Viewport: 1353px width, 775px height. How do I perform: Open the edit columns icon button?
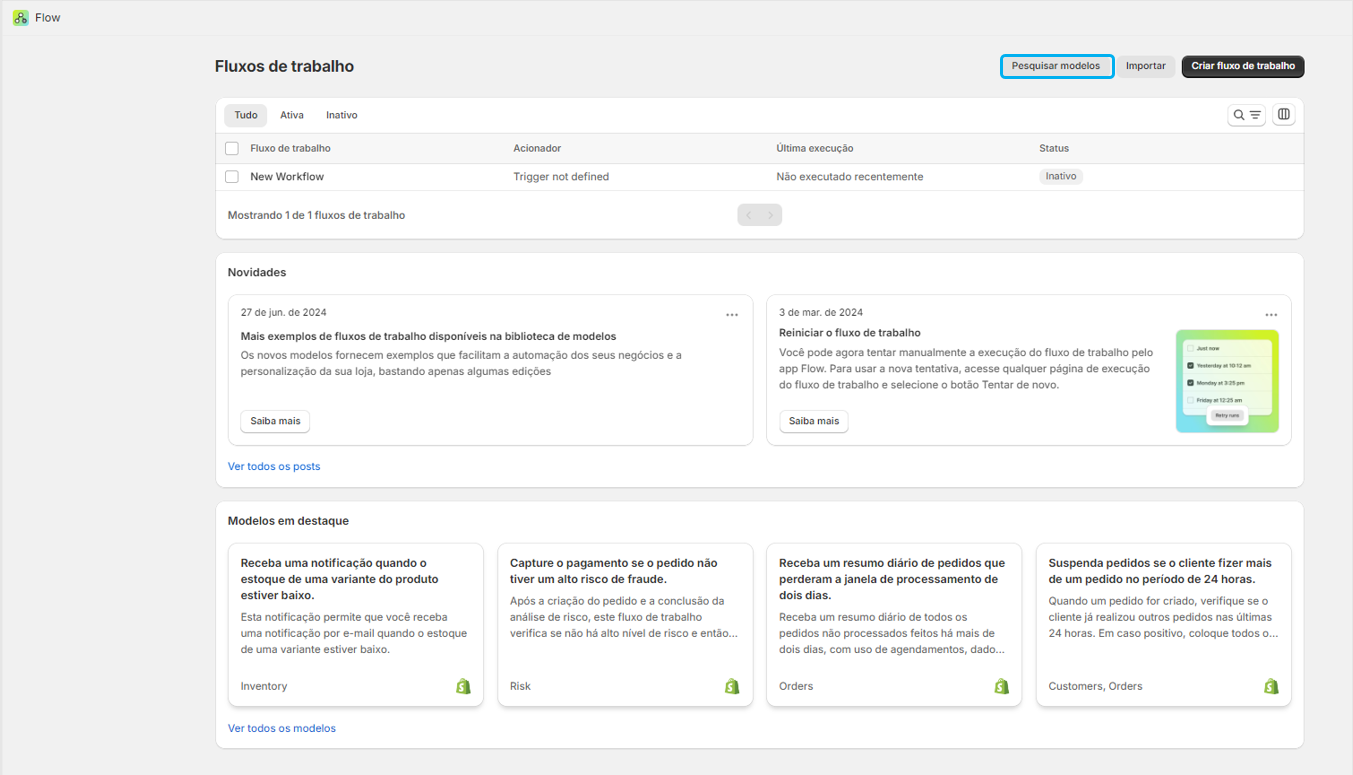coord(1284,115)
